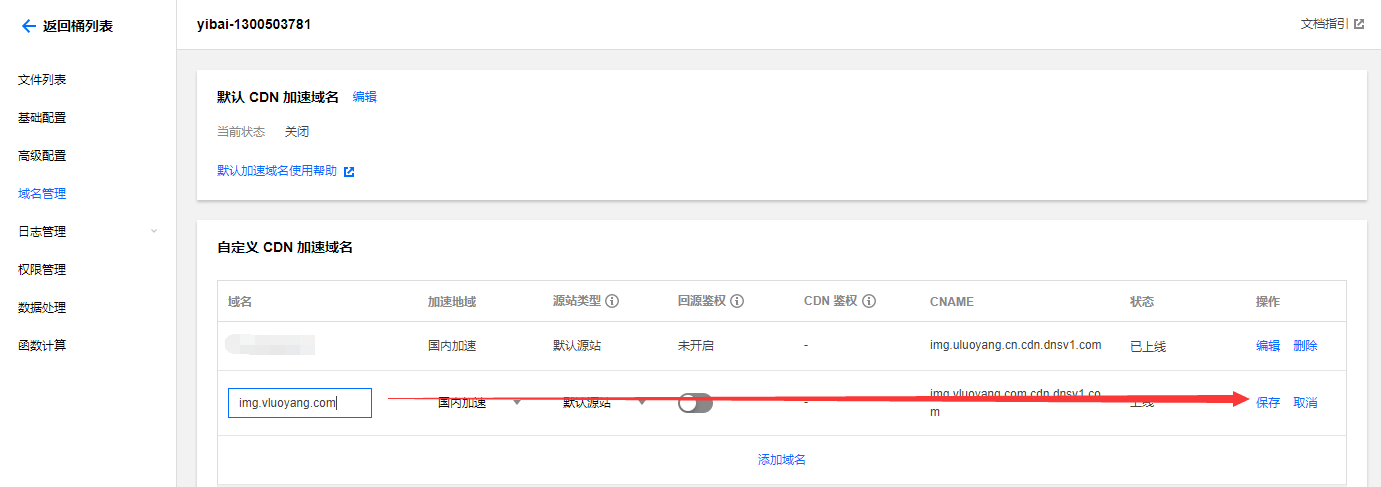This screenshot has height=487, width=1381.
Task: Open 数据处理 in the sidebar
Action: pyautogui.click(x=42, y=308)
